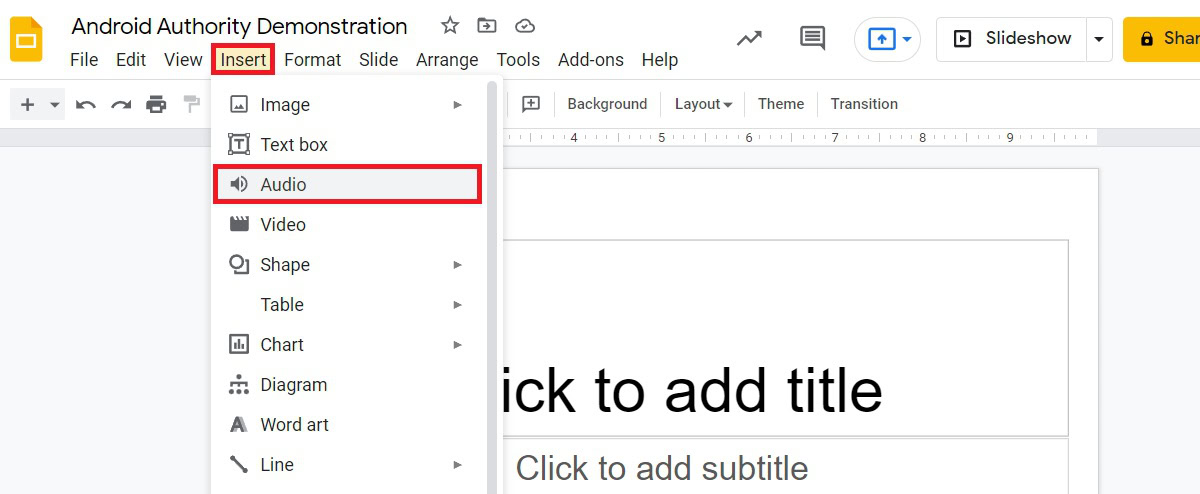Expand the Shape submenu arrow
This screenshot has width=1200, height=494.
point(457,265)
